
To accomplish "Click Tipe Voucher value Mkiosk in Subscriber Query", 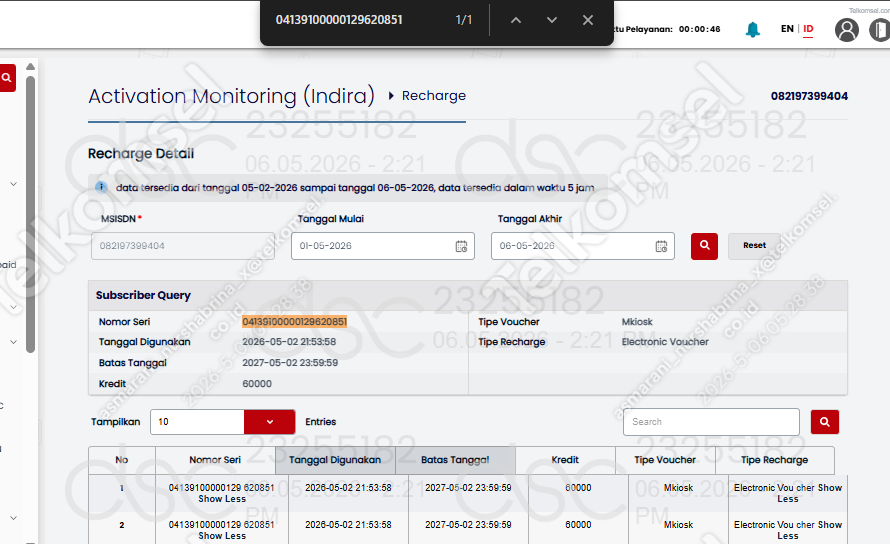I will 637,322.
